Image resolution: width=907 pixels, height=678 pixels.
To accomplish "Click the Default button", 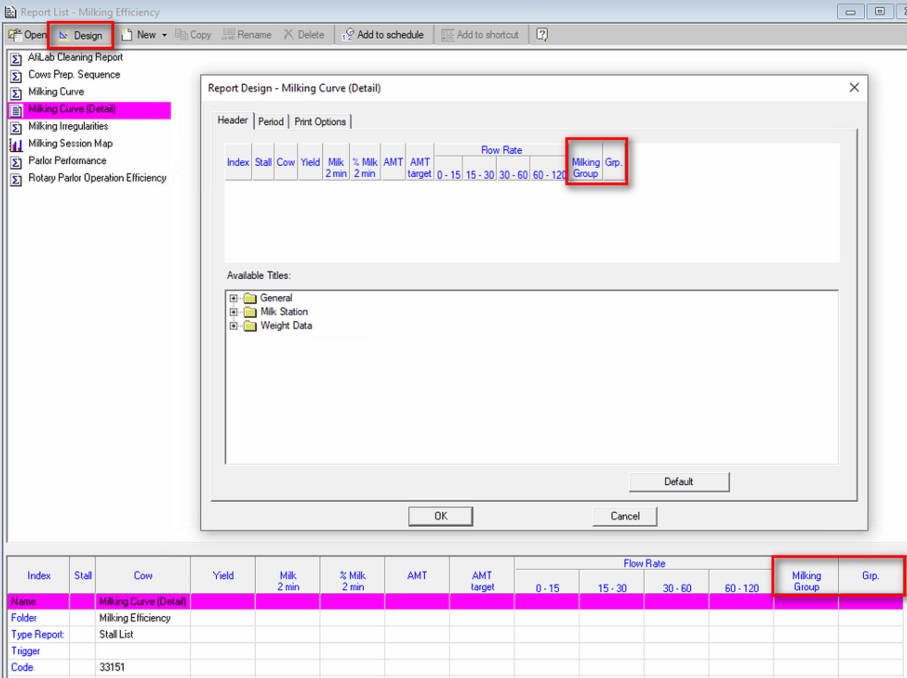I will point(678,482).
